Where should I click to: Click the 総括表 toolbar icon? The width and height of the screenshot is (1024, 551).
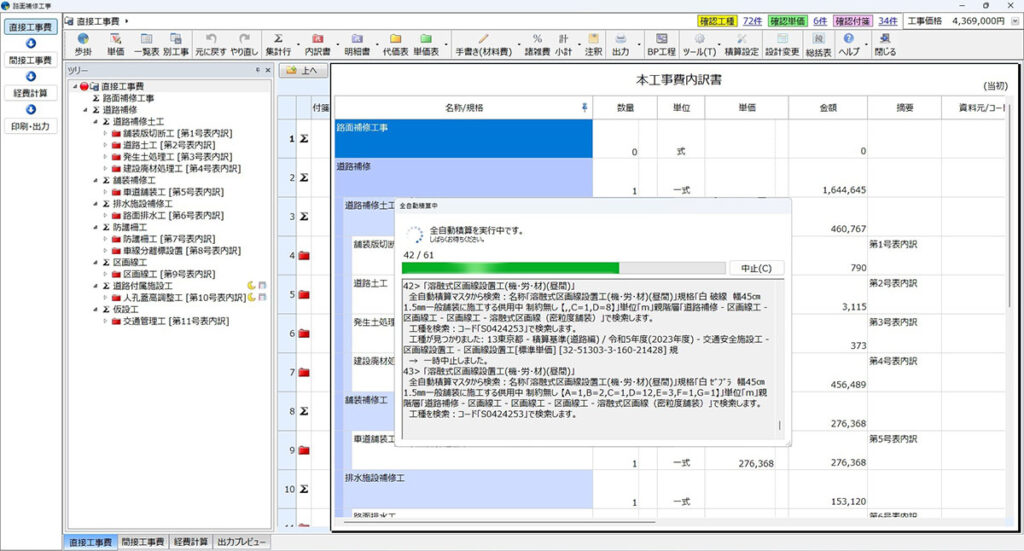(x=819, y=43)
